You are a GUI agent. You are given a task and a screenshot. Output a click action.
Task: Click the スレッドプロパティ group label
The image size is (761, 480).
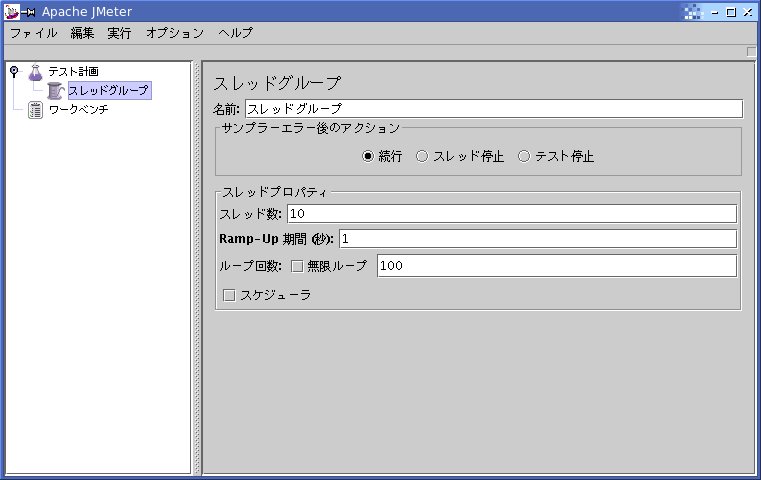coord(274,192)
